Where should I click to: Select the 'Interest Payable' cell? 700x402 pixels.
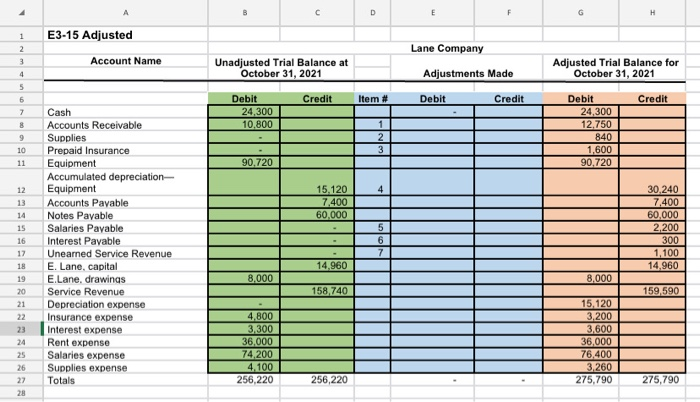click(x=125, y=241)
